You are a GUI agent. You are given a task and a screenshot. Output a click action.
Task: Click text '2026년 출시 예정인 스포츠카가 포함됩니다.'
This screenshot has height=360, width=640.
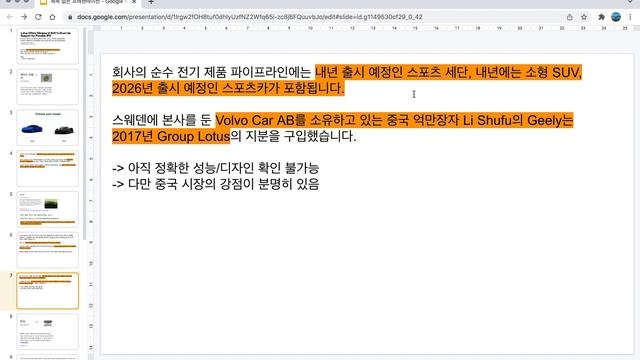click(228, 88)
